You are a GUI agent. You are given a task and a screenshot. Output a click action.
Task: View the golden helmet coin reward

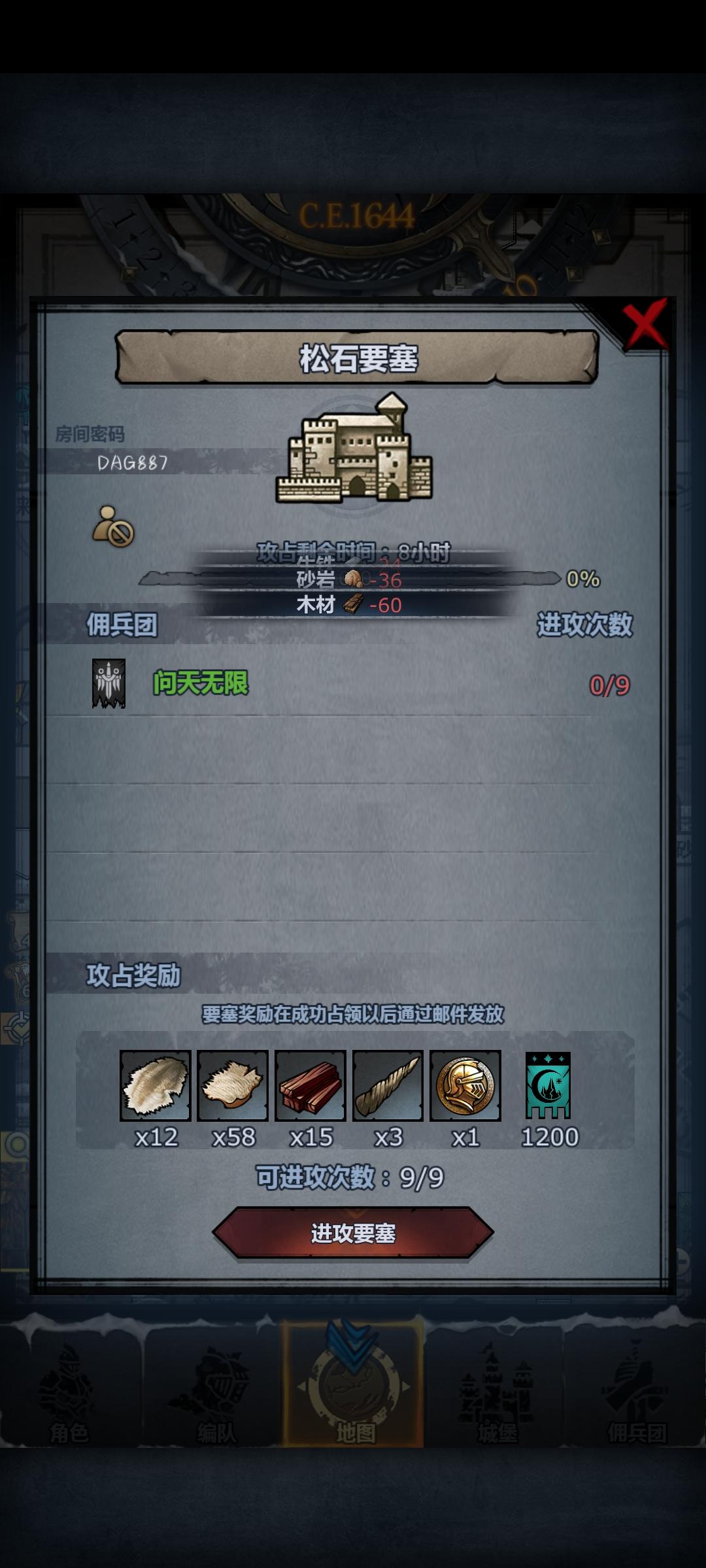[465, 1085]
